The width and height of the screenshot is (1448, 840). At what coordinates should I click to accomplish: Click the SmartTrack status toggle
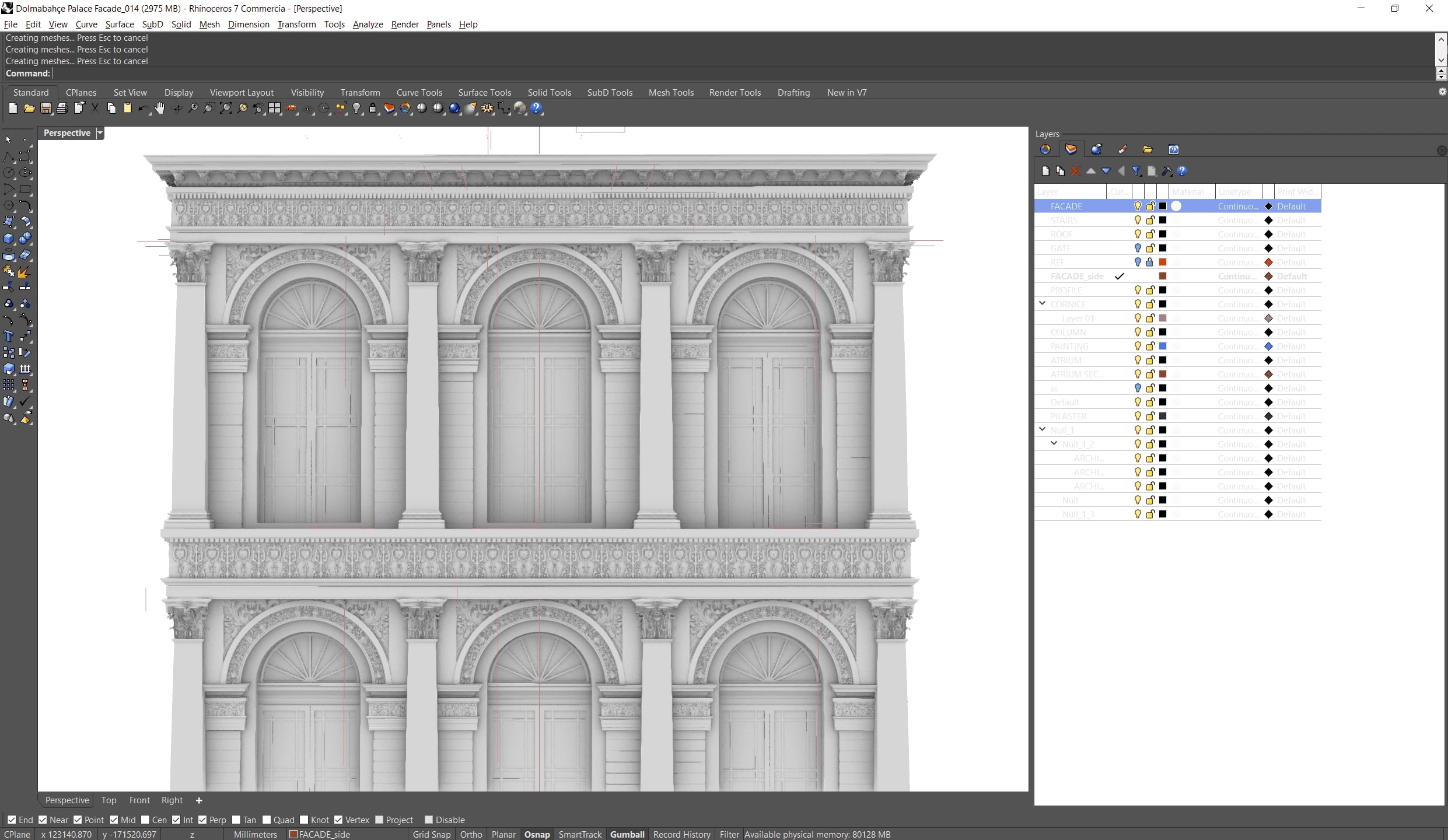point(580,834)
